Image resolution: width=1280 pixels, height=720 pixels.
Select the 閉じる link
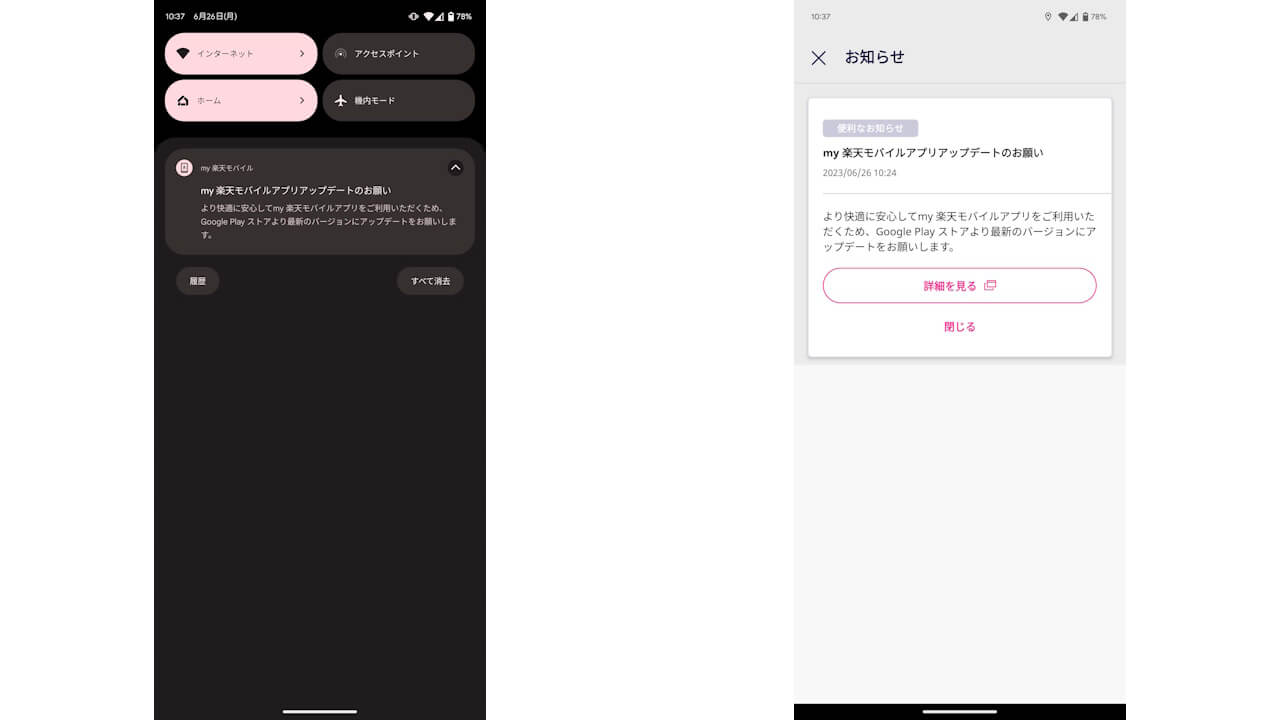(959, 327)
